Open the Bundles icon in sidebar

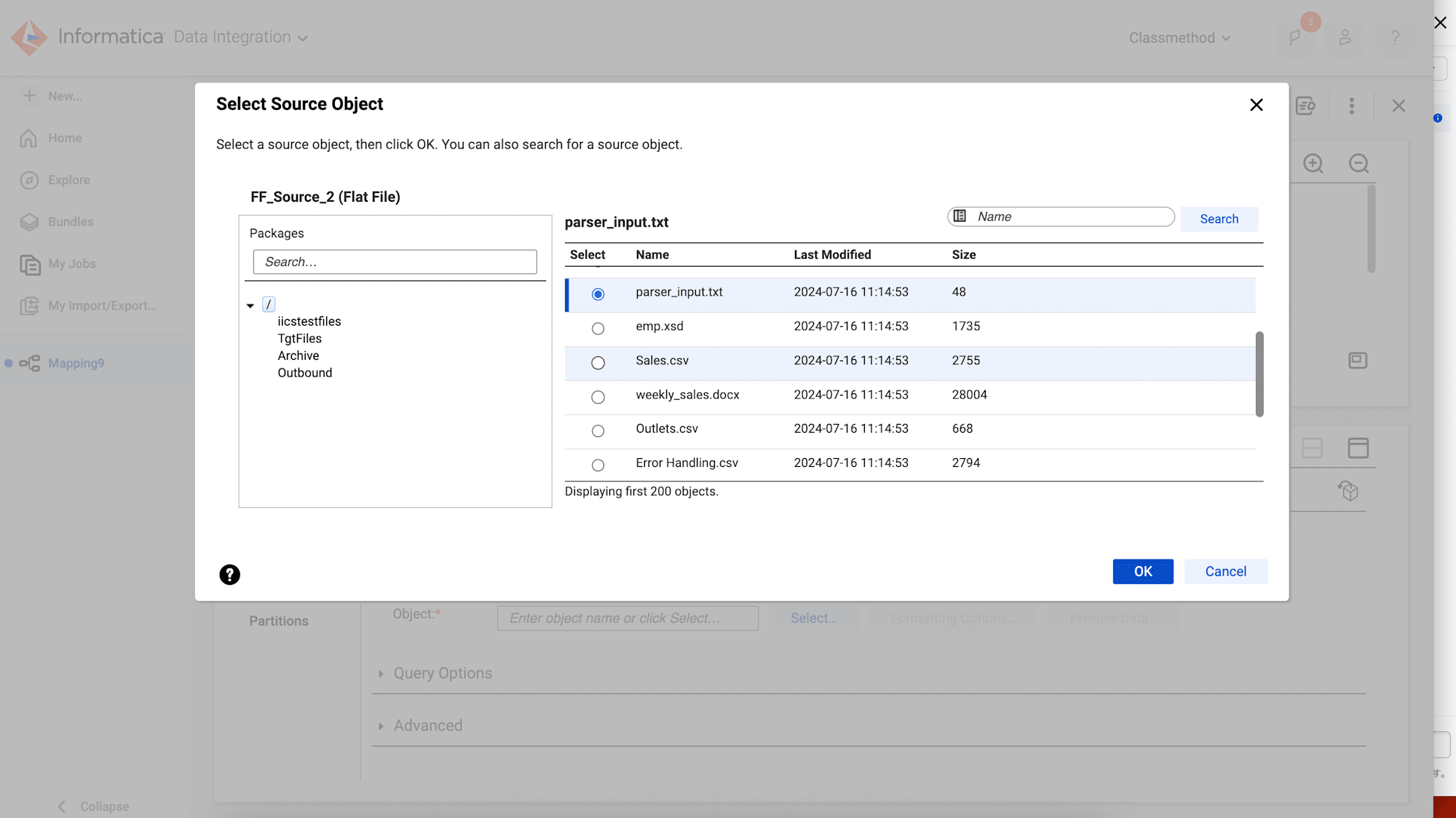click(x=29, y=222)
